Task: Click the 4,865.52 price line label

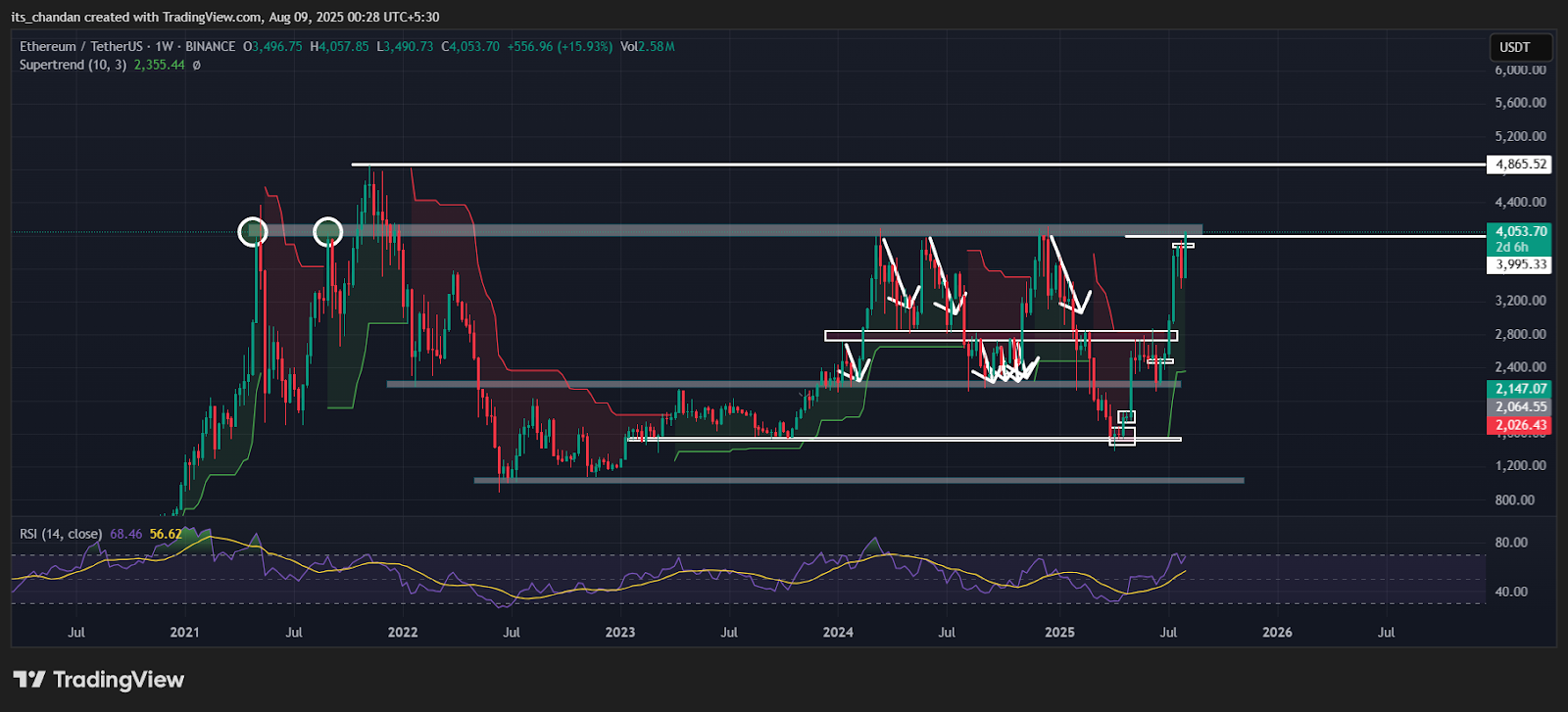Action: click(1520, 165)
